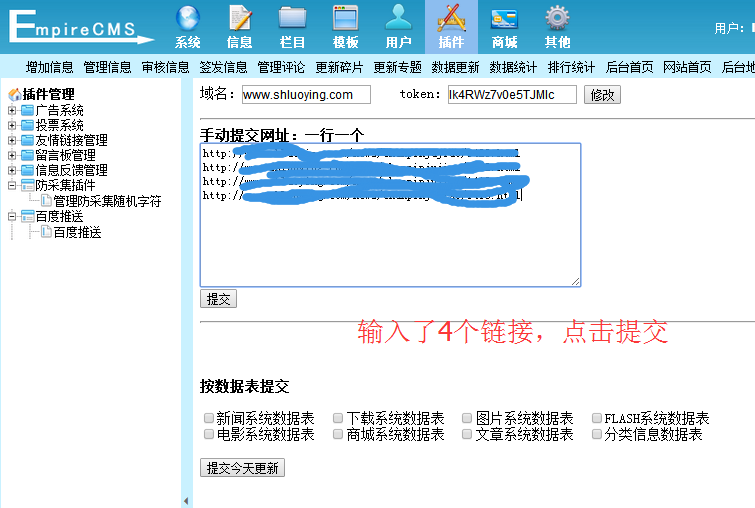
Task: Focus the 域名 input field
Action: 306,94
